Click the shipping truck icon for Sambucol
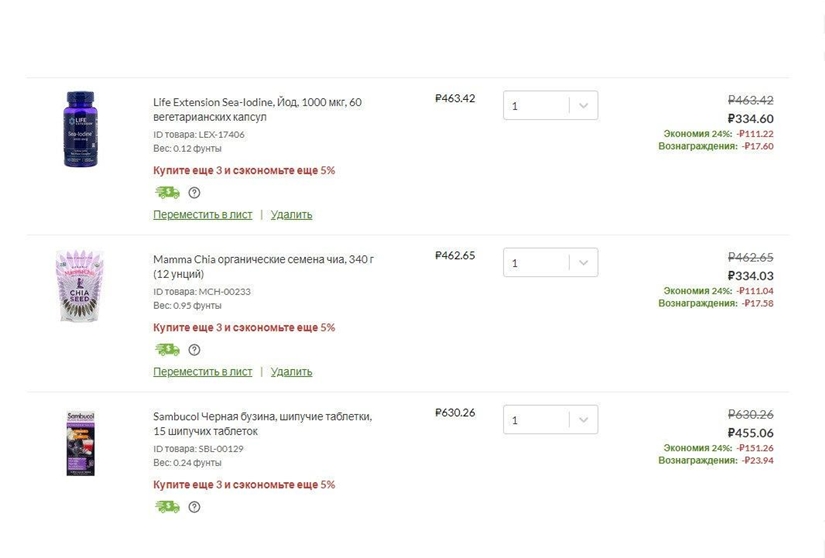 tap(167, 507)
